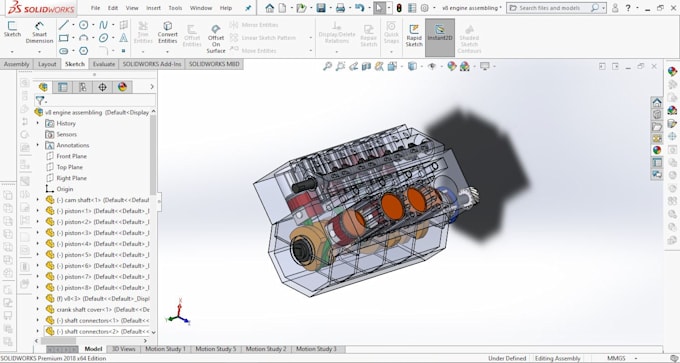Select the shaft connectors<1> component
680x363 pixels.
click(98, 320)
